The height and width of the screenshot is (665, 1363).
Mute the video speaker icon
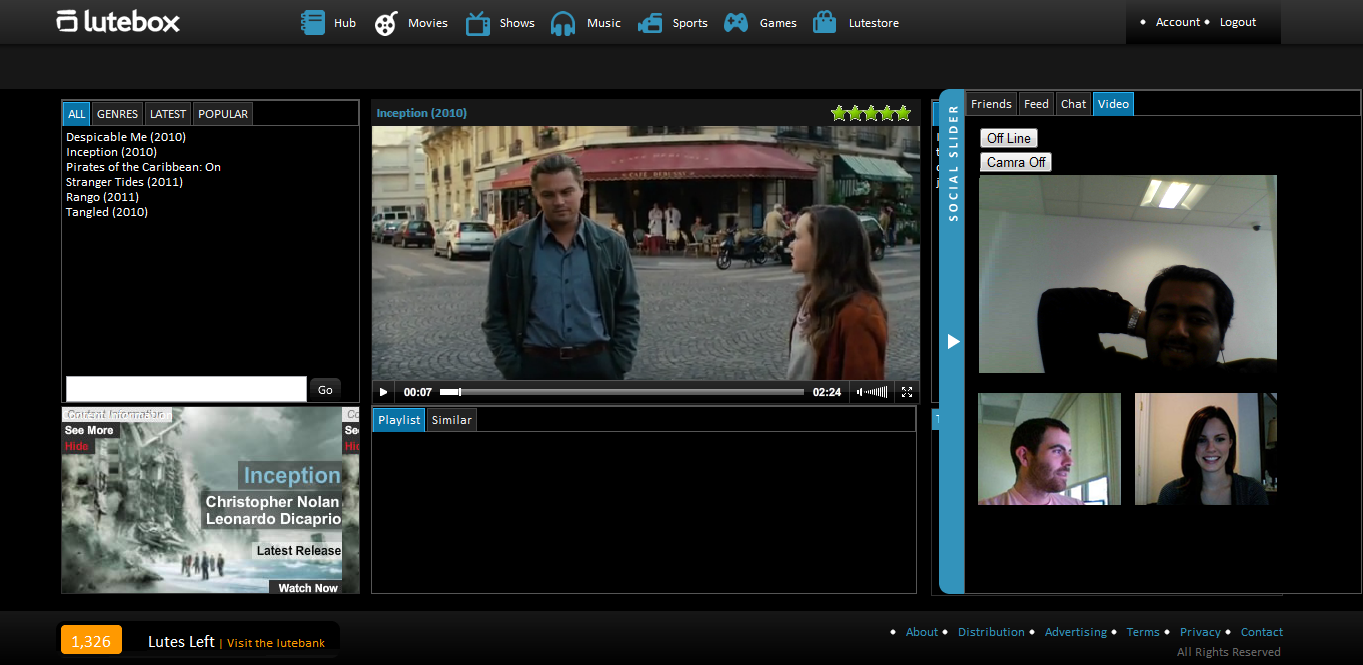tap(860, 392)
